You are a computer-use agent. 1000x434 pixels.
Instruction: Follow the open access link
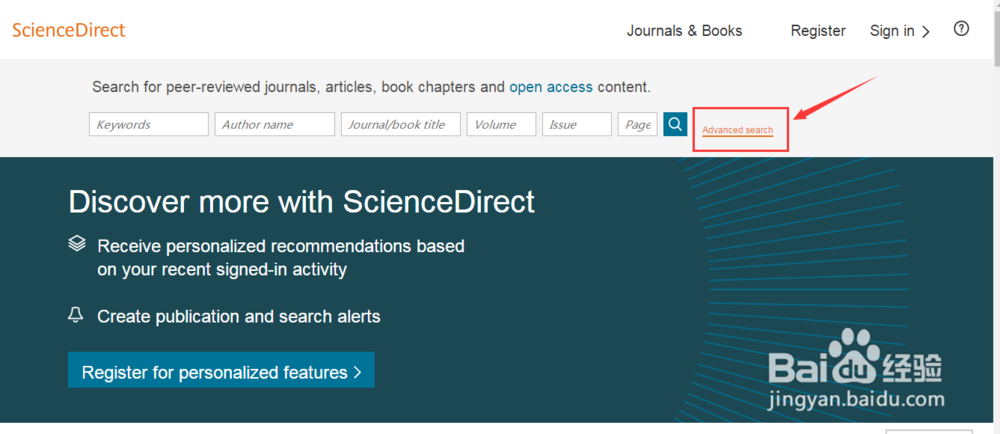(x=551, y=87)
